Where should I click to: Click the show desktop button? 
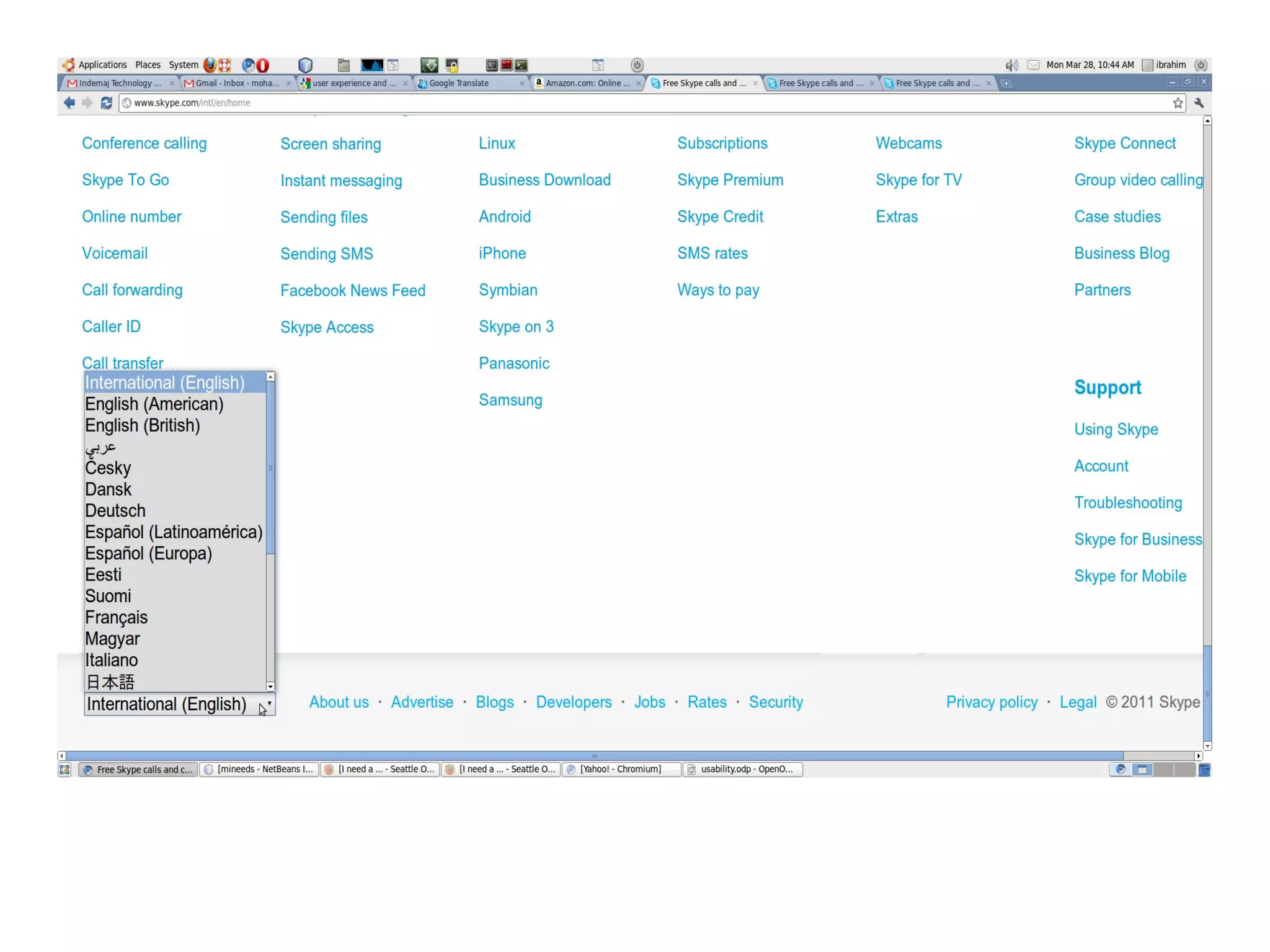tap(64, 769)
